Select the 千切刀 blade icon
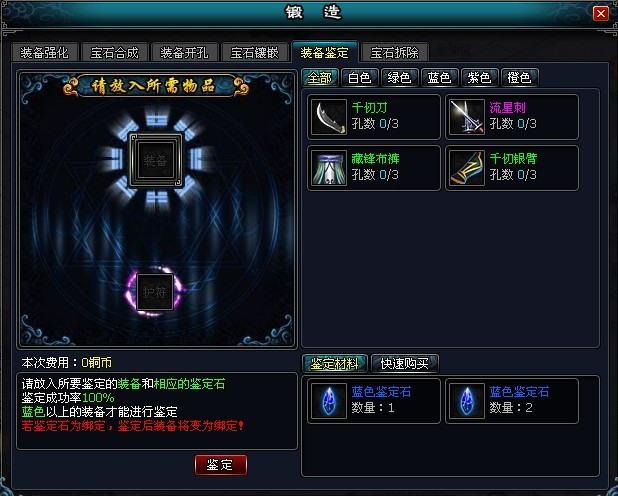Viewport: 618px width, 496px height. pos(329,117)
